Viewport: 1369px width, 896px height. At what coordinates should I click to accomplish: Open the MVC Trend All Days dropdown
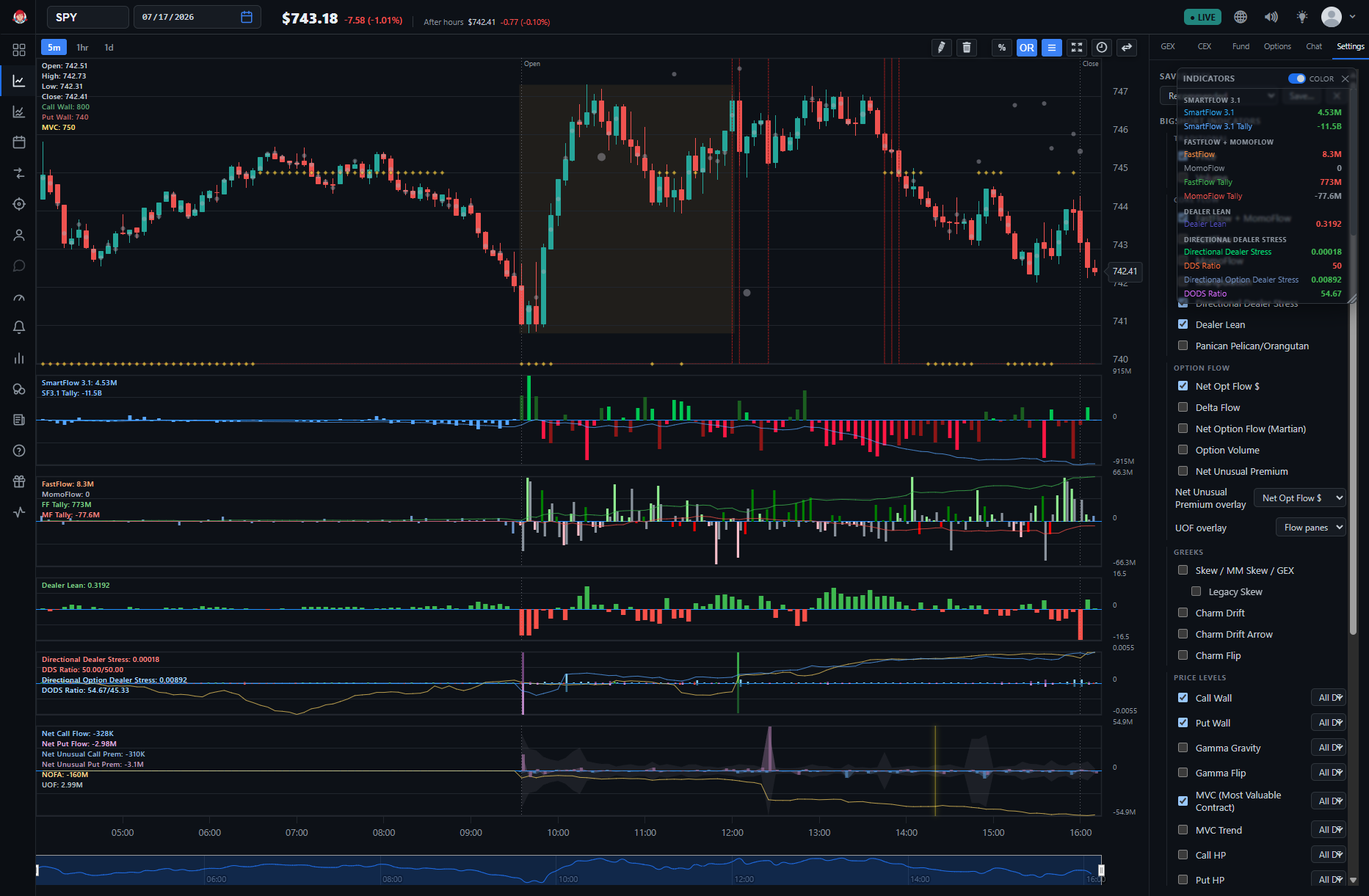click(x=1329, y=830)
